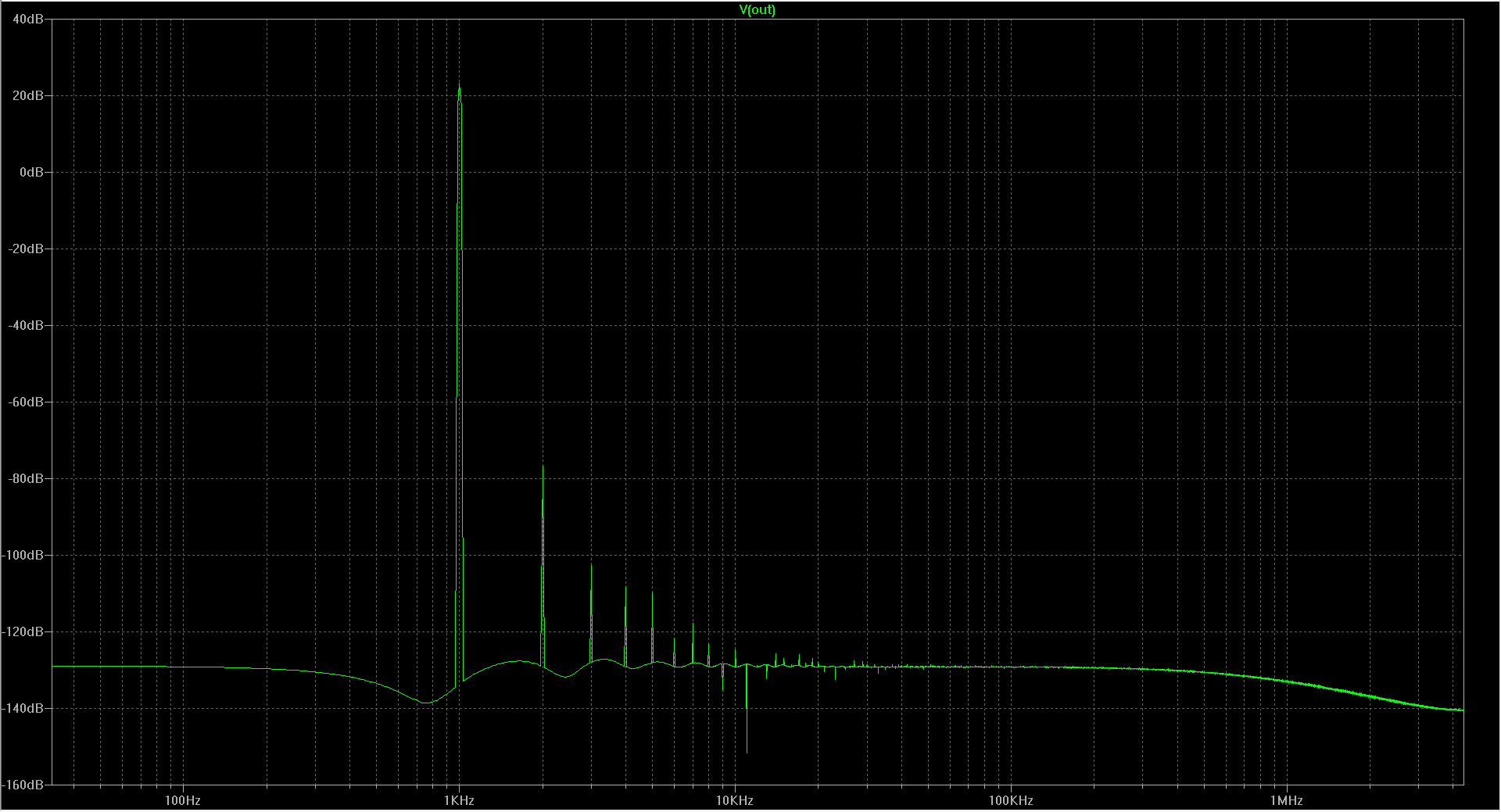Click the 10KHz frequency label
Screen dimensions: 1501x812
(735, 800)
